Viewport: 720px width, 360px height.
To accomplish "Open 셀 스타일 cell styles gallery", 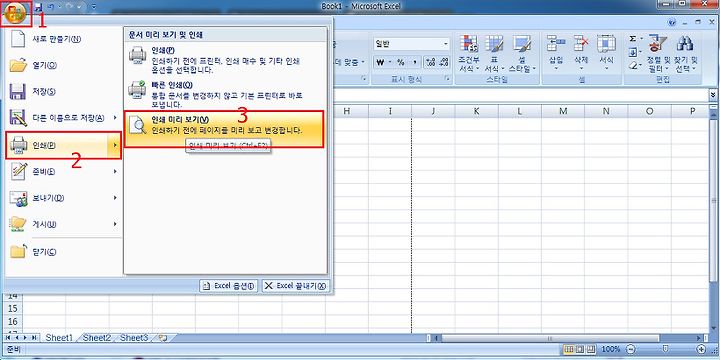I will (522, 53).
